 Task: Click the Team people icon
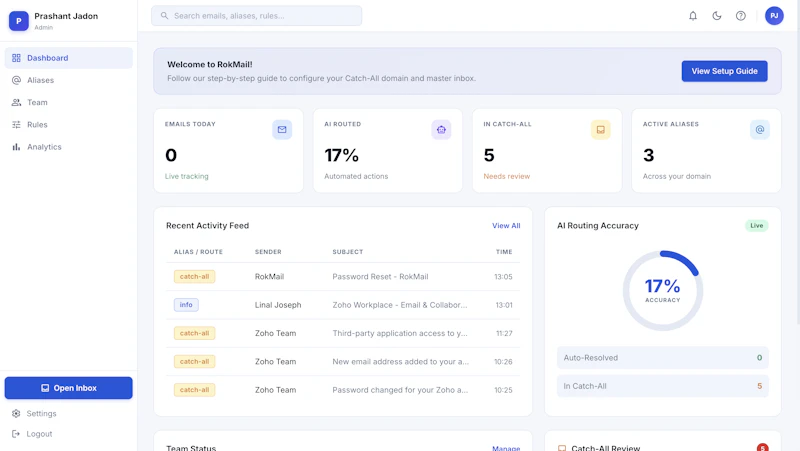(x=16, y=103)
